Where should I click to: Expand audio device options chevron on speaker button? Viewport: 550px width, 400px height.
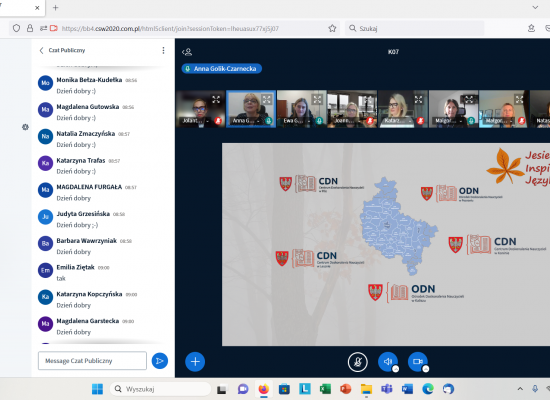point(395,369)
